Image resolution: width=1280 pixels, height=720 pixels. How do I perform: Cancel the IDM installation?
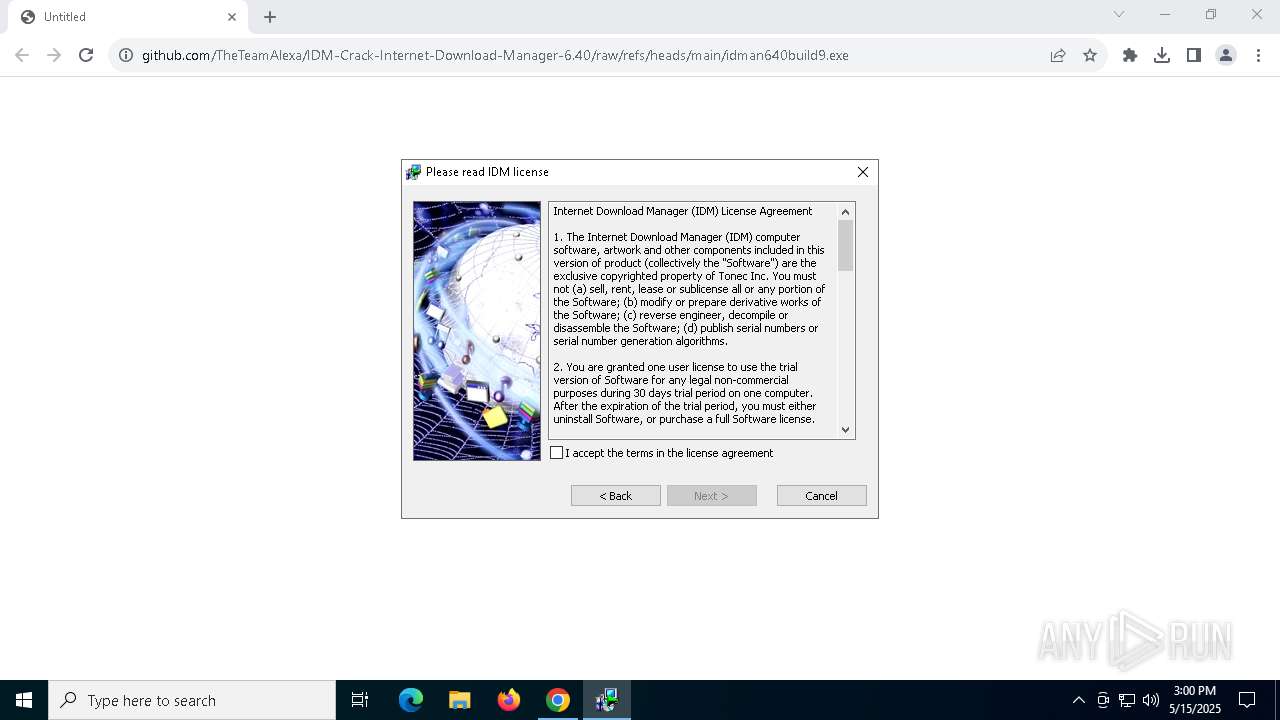pos(822,496)
